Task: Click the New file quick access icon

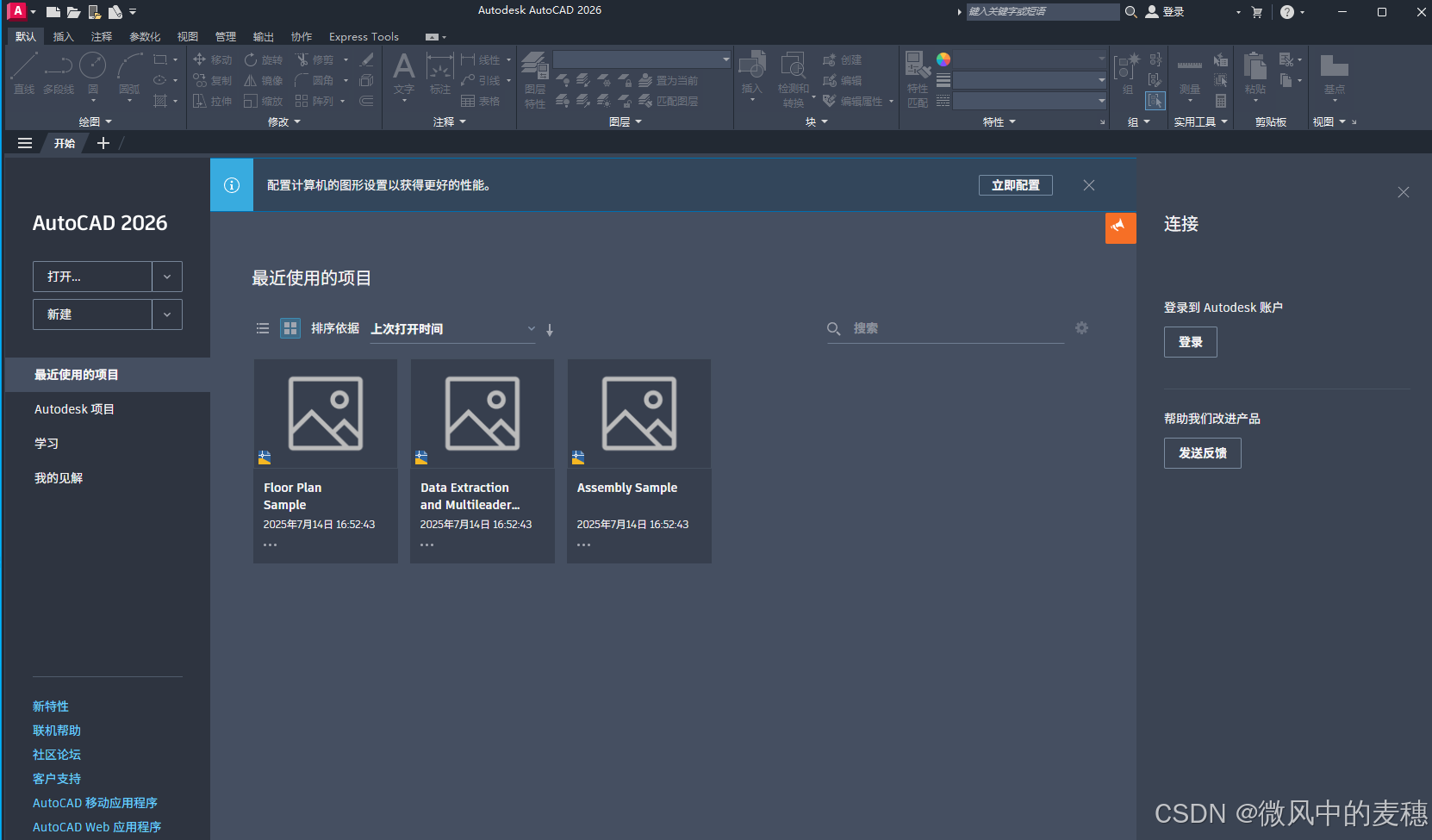Action: [53, 12]
